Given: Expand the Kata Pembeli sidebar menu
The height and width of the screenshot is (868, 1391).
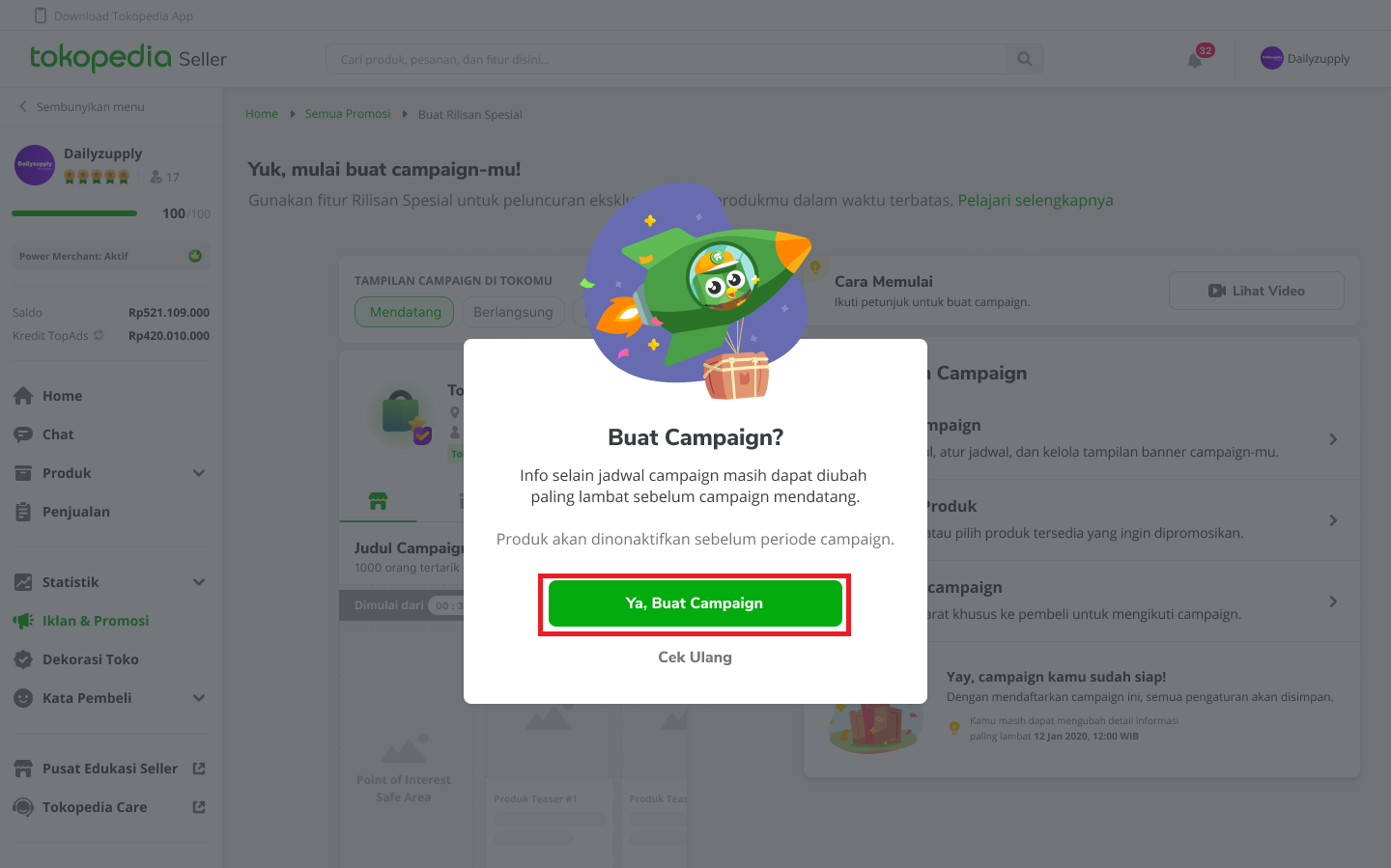Looking at the screenshot, I should 199,698.
